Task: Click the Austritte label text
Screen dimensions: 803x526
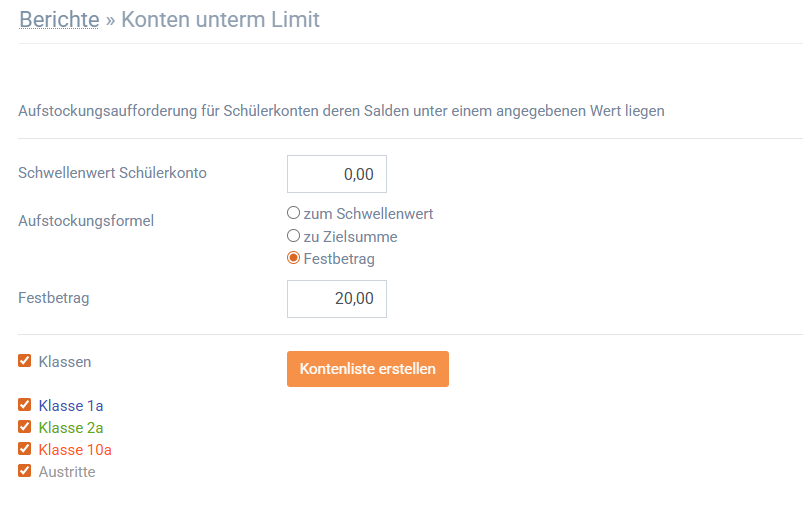Action: pyautogui.click(x=67, y=472)
